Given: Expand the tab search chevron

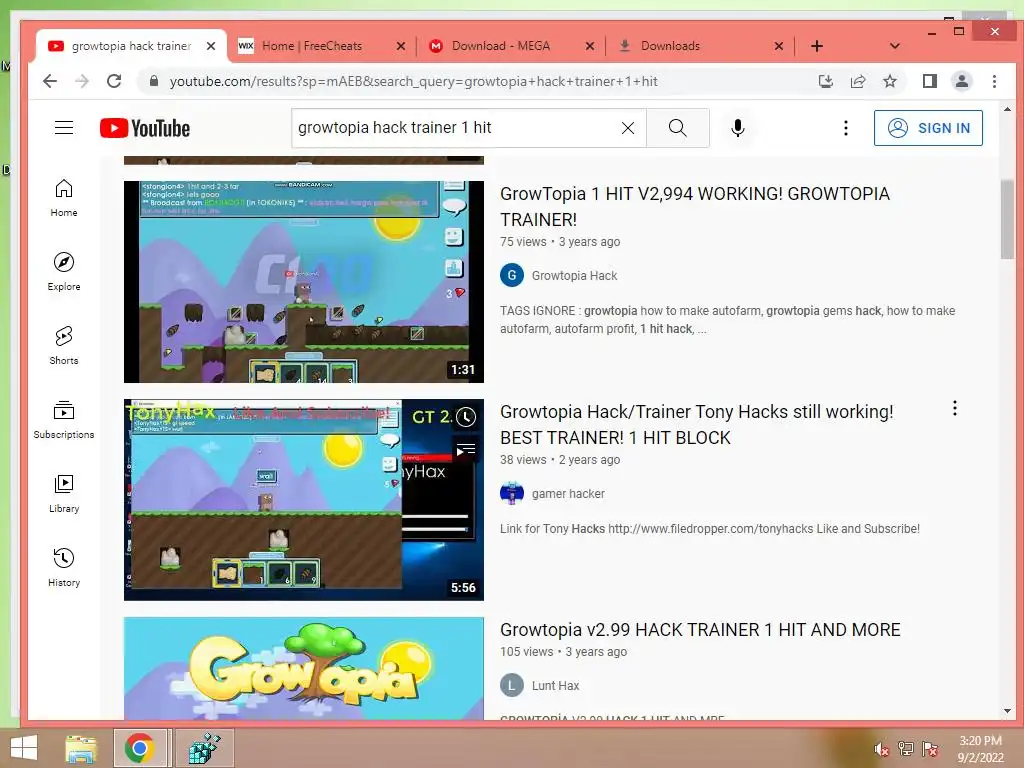Looking at the screenshot, I should point(895,46).
